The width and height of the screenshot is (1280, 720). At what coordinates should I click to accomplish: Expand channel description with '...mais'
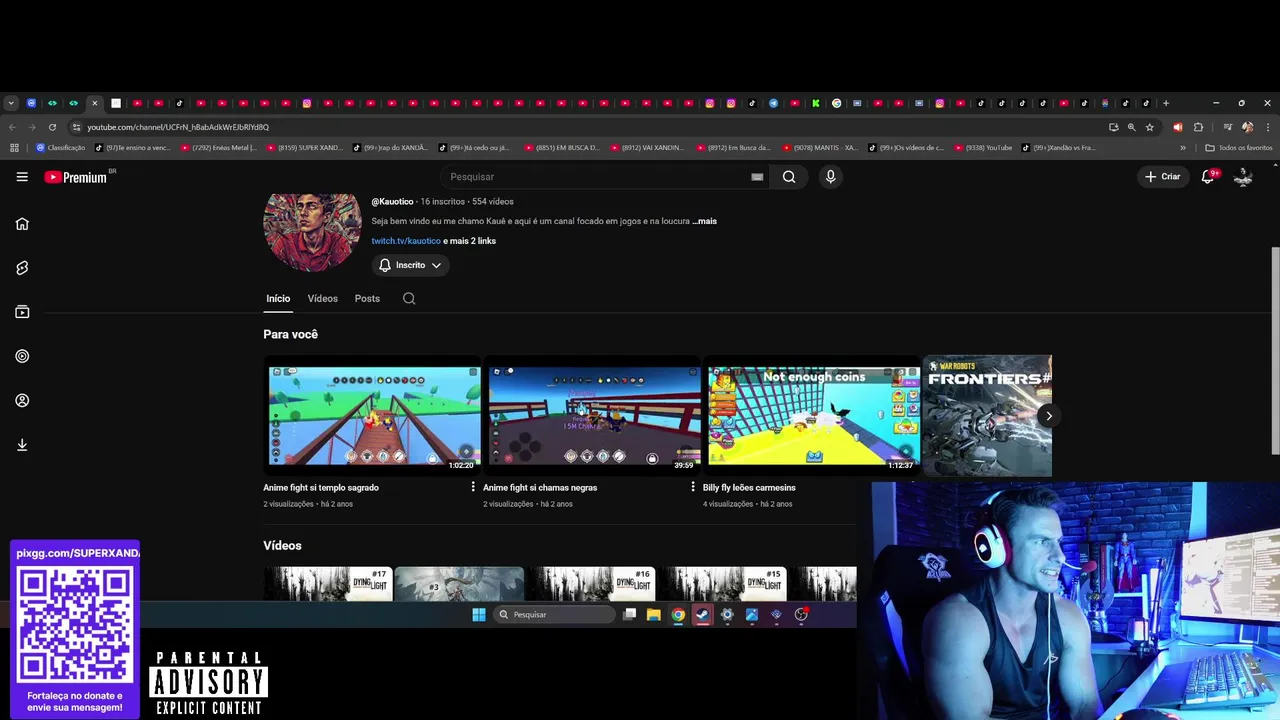pyautogui.click(x=704, y=221)
